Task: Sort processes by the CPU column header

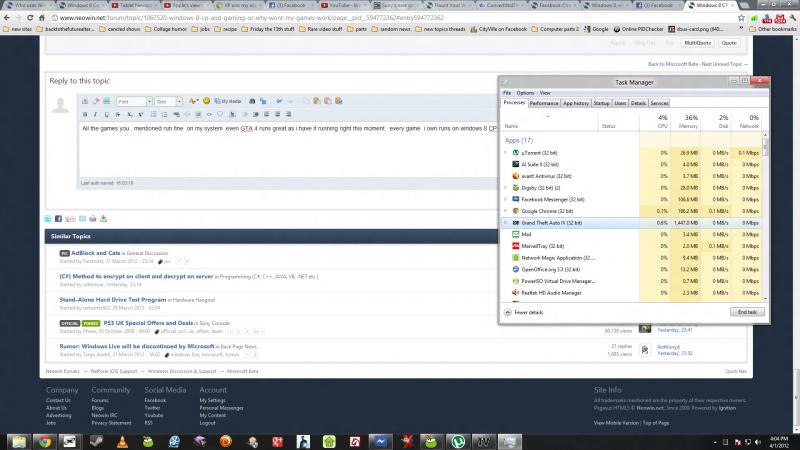Action: coord(655,121)
